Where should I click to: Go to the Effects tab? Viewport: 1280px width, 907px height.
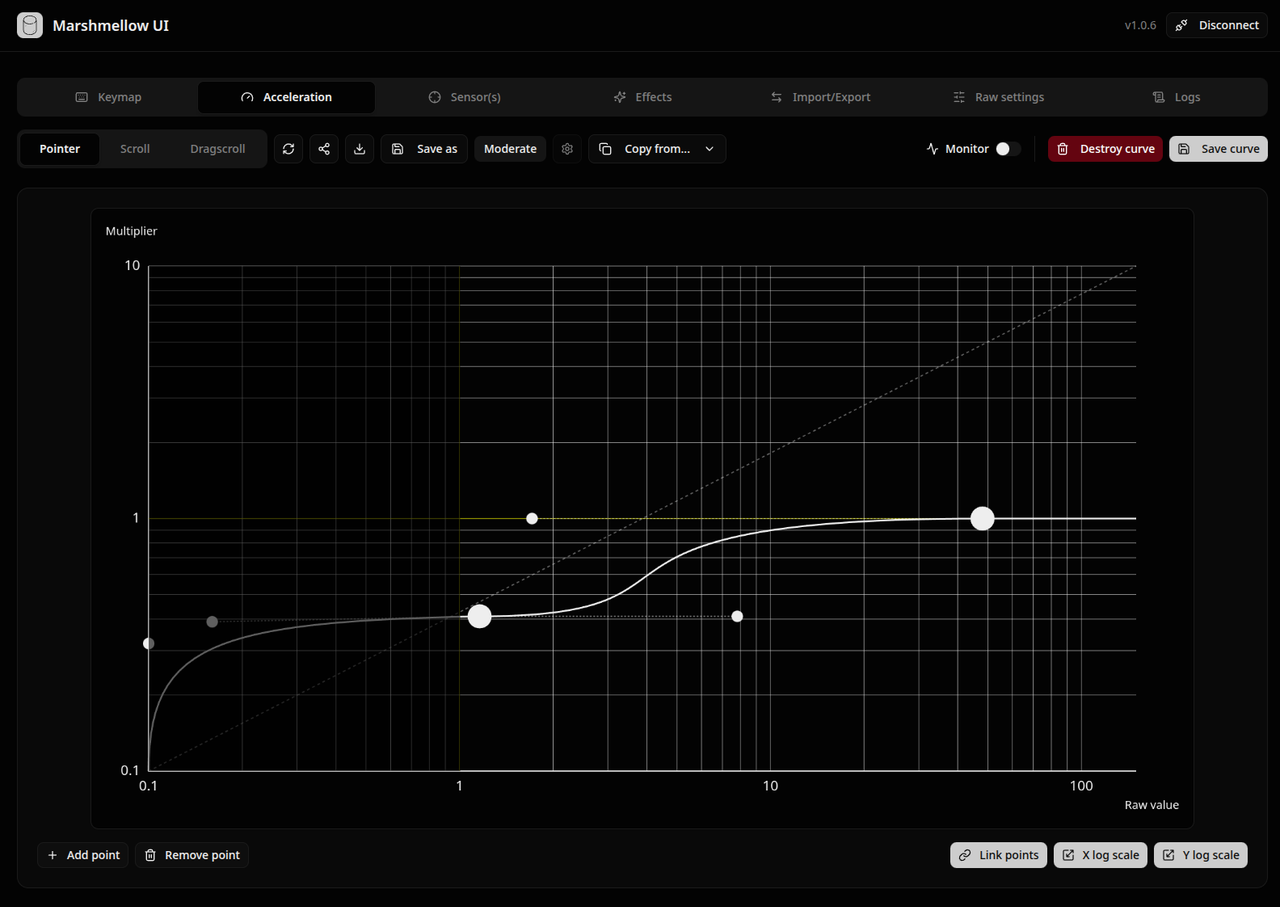pyautogui.click(x=642, y=97)
